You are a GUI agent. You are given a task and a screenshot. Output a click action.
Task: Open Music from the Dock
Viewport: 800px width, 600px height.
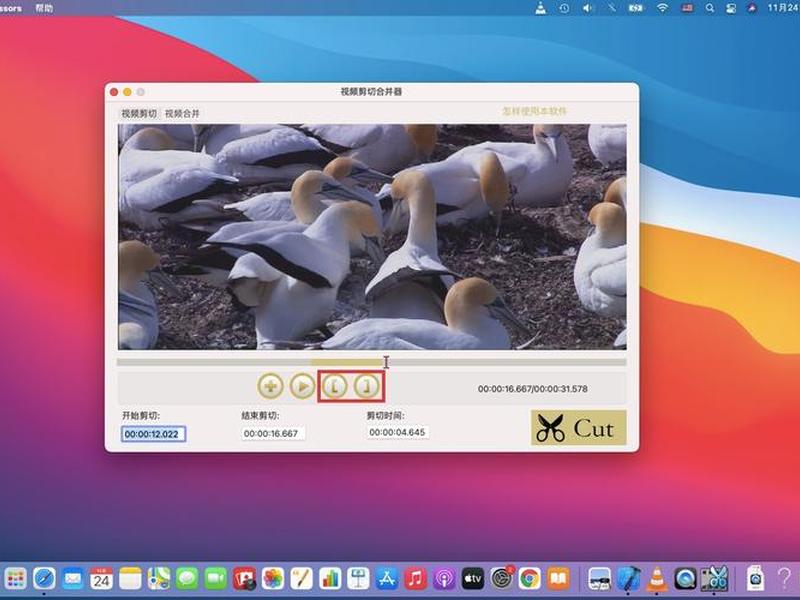(416, 579)
